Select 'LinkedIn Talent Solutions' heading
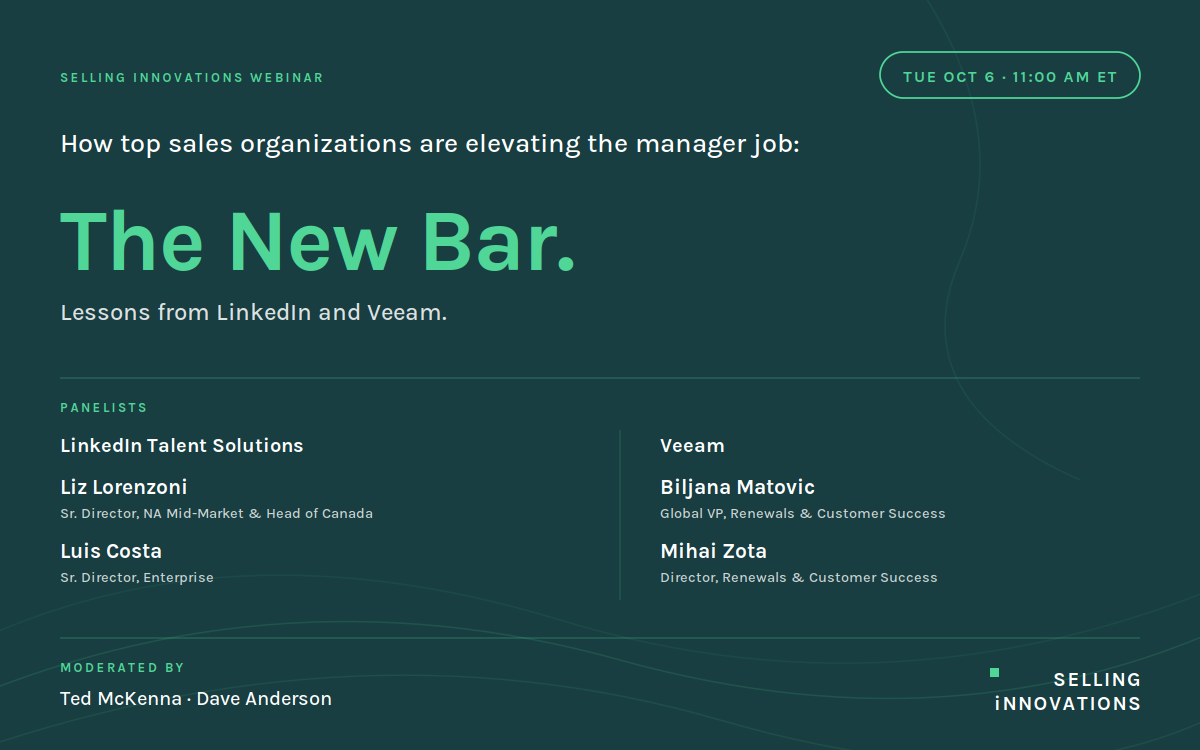The height and width of the screenshot is (750, 1200). 182,446
